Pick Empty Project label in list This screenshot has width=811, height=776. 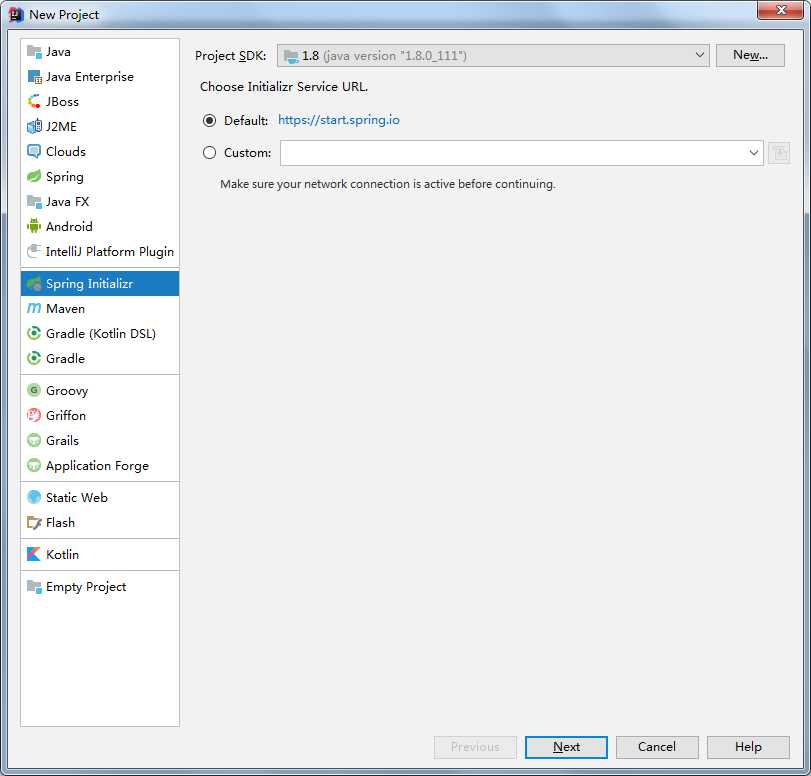(x=86, y=587)
